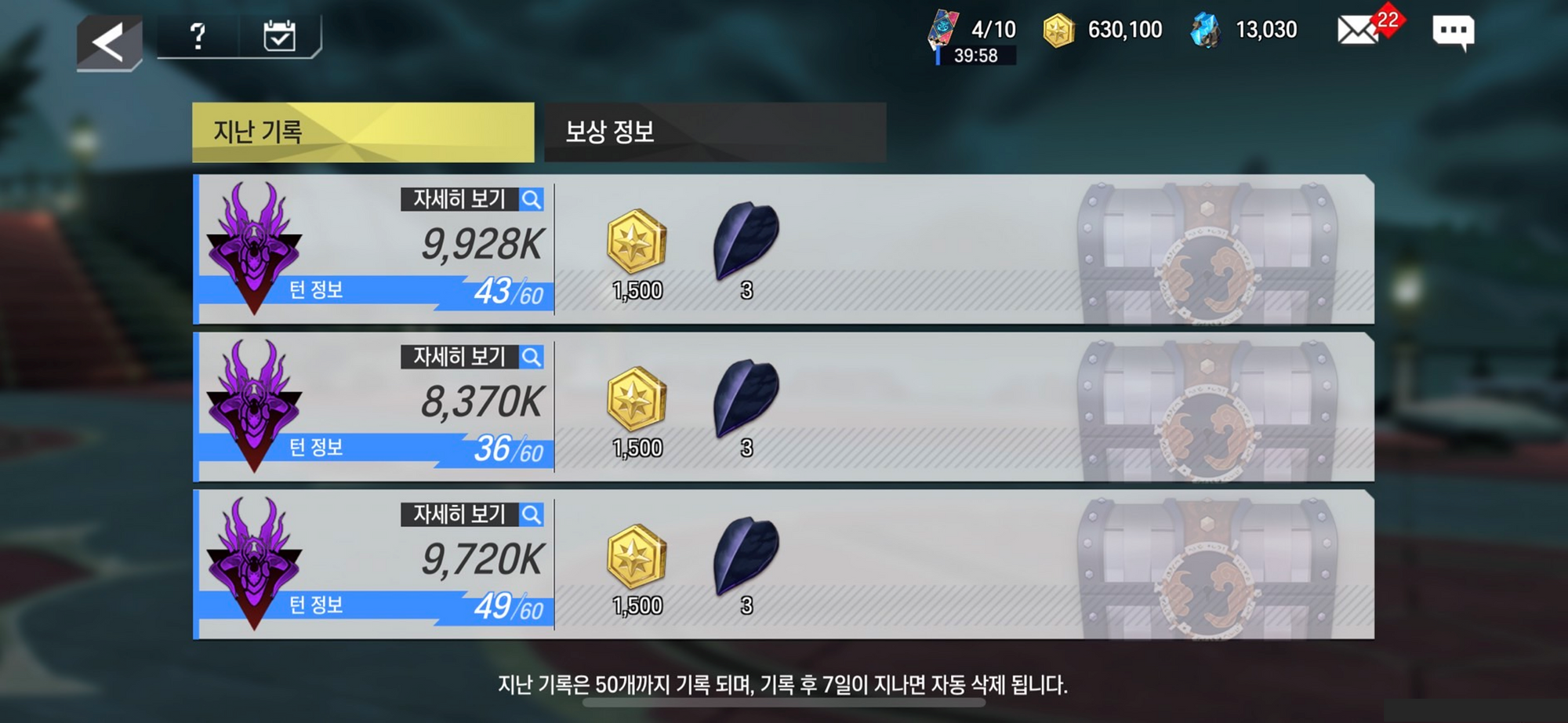
Task: Go back with the arrow button
Action: (x=109, y=42)
